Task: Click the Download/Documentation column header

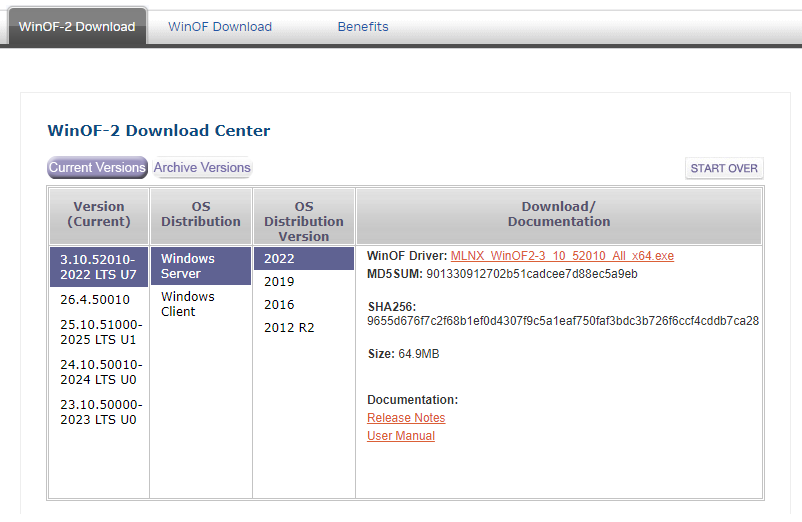Action: click(559, 216)
